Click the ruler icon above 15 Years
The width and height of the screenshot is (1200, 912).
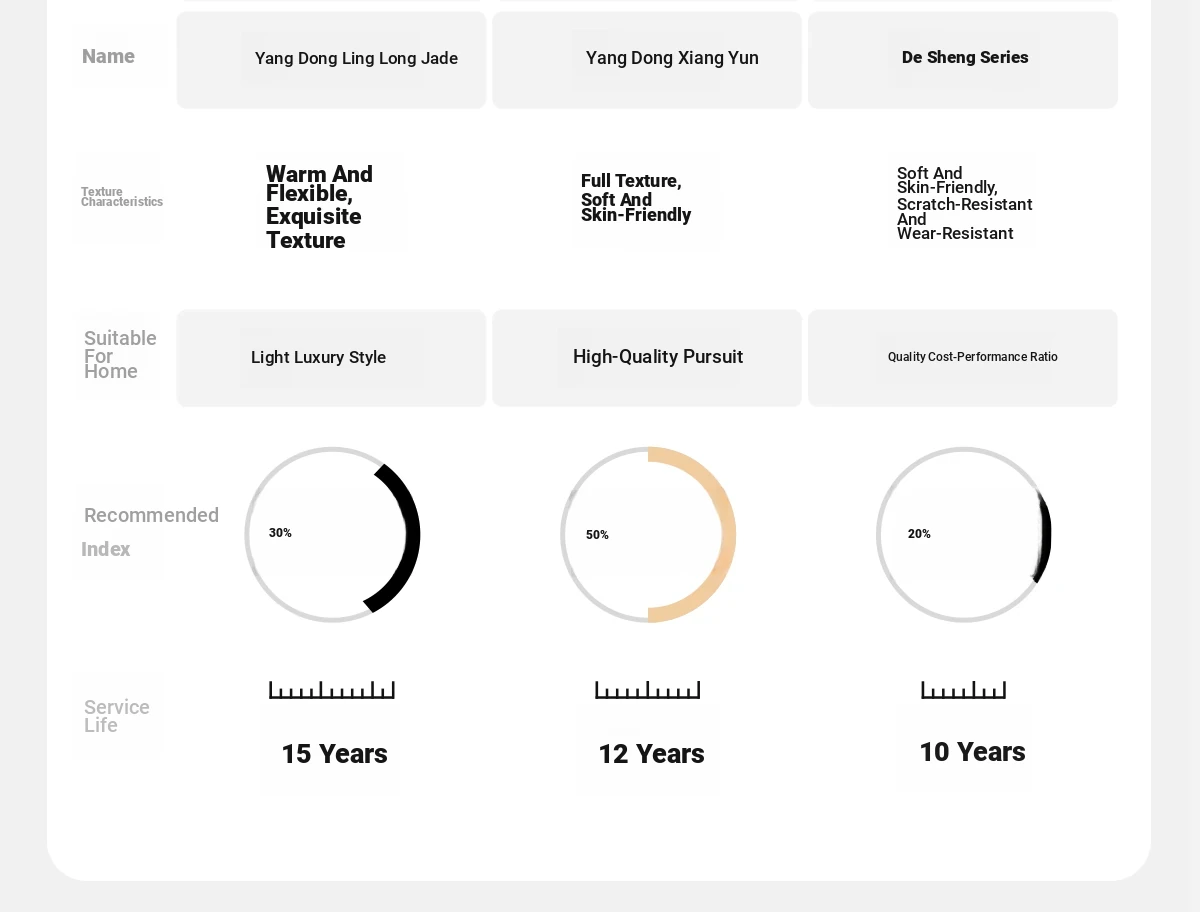[332, 690]
